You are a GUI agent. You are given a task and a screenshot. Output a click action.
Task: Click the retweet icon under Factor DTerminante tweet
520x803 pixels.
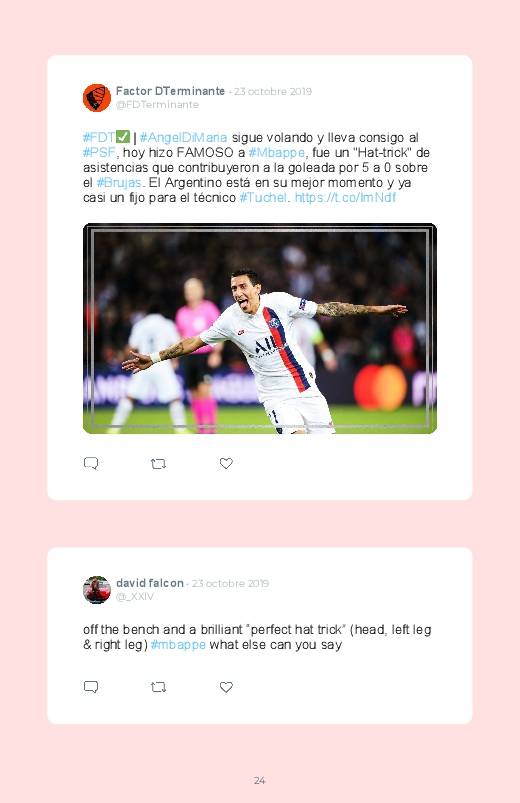(158, 464)
